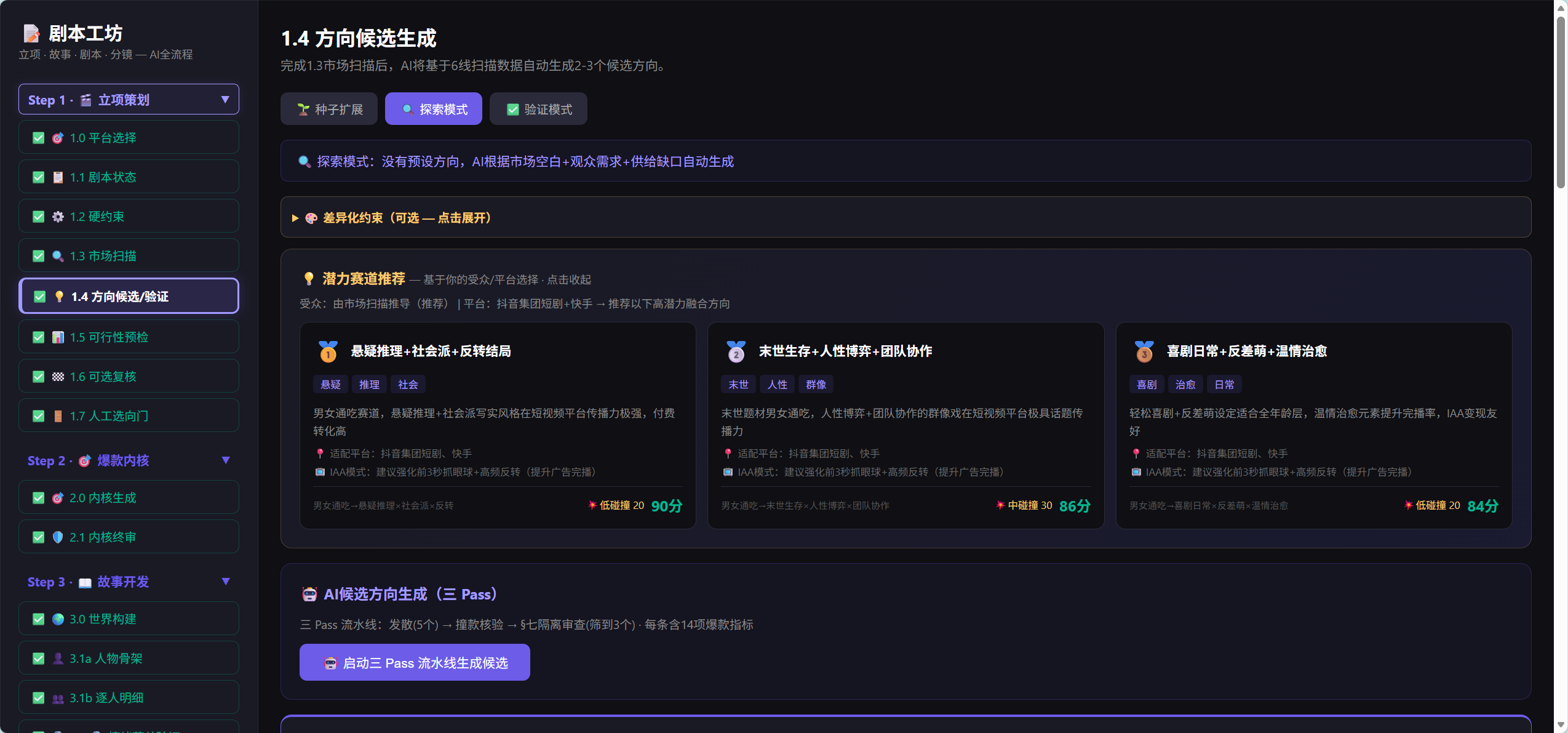Click the target icon beside 1.0 平台选择
This screenshot has height=733, width=1568.
[58, 138]
